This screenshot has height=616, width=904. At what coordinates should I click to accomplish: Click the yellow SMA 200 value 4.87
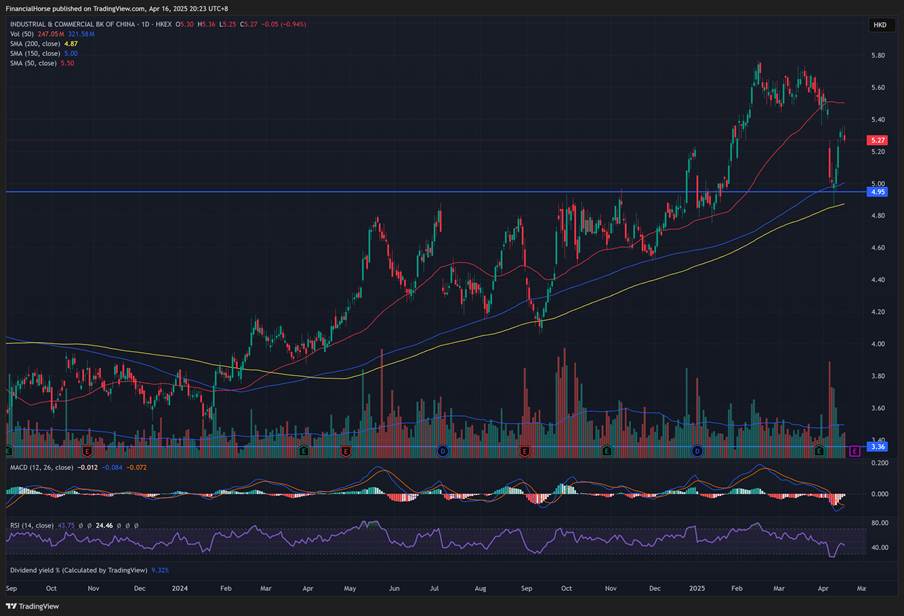coord(71,44)
